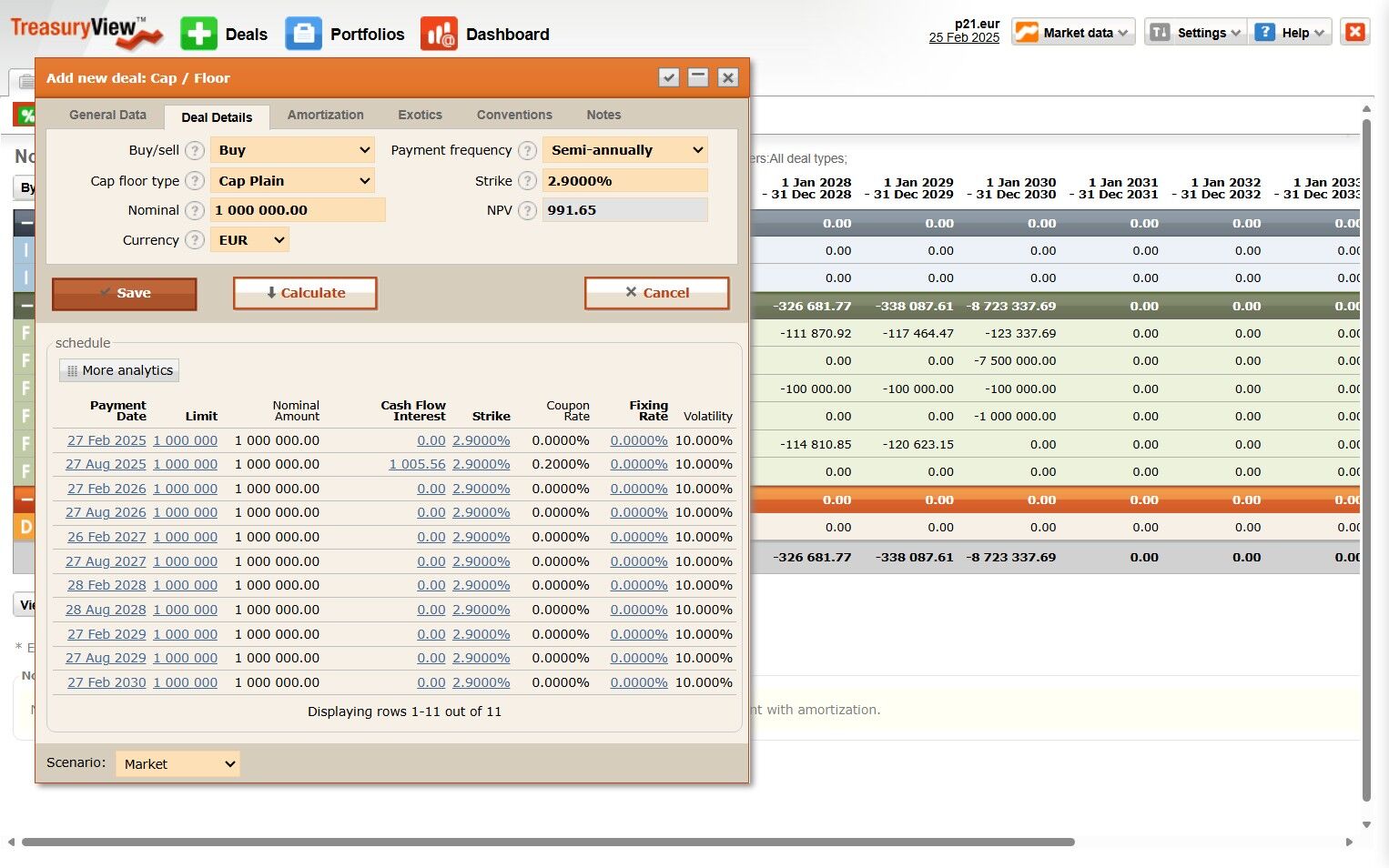Image resolution: width=1389 pixels, height=868 pixels.
Task: Close the Add new deal dialog
Action: [728, 77]
